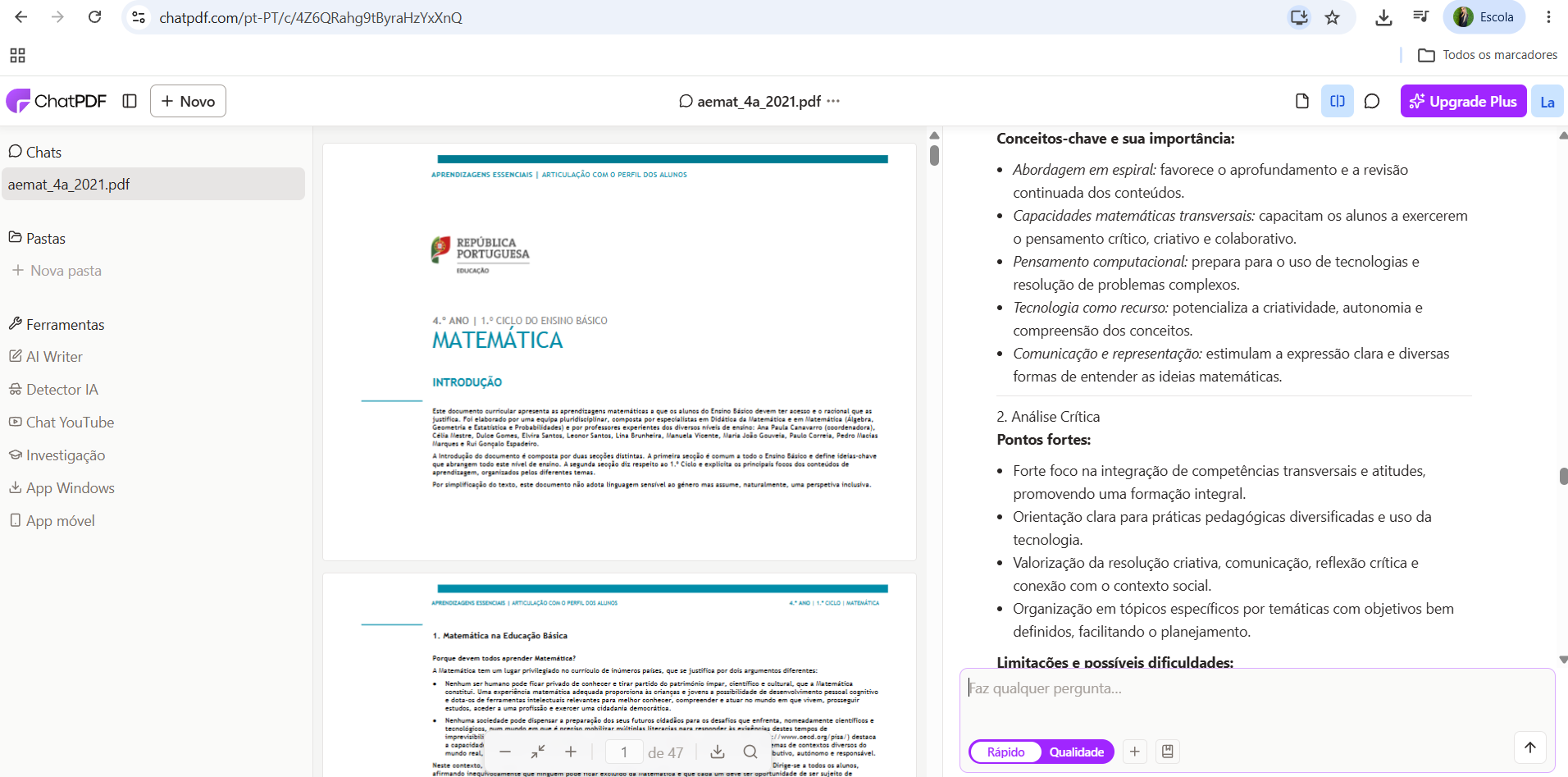The image size is (1568, 777).
Task: Click the install app icon in address bar
Action: [1299, 17]
